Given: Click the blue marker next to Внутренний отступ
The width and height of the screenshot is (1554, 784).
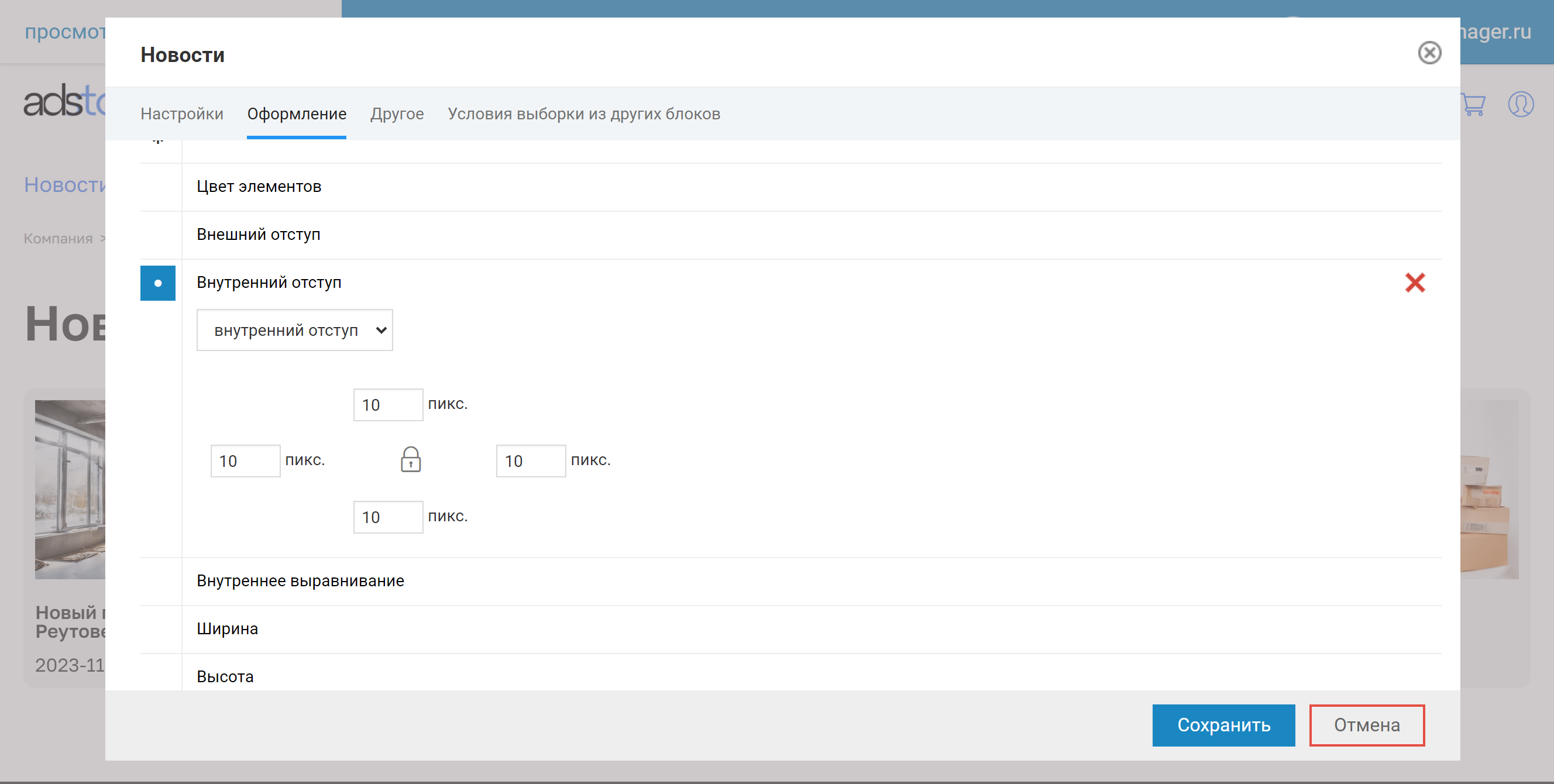Looking at the screenshot, I should pos(158,283).
